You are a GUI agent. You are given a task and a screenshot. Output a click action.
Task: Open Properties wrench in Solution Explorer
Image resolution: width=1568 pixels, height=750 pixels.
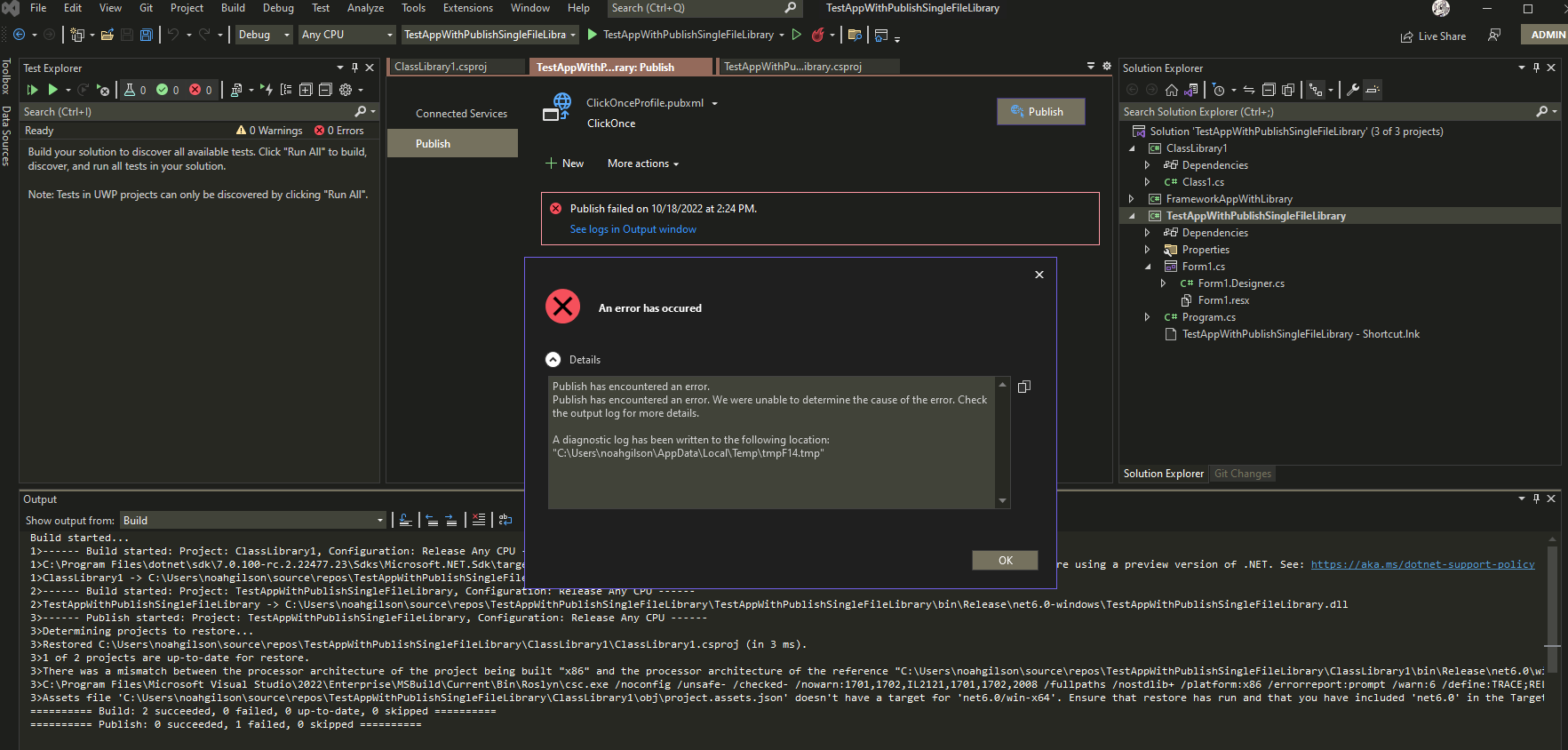point(1353,90)
